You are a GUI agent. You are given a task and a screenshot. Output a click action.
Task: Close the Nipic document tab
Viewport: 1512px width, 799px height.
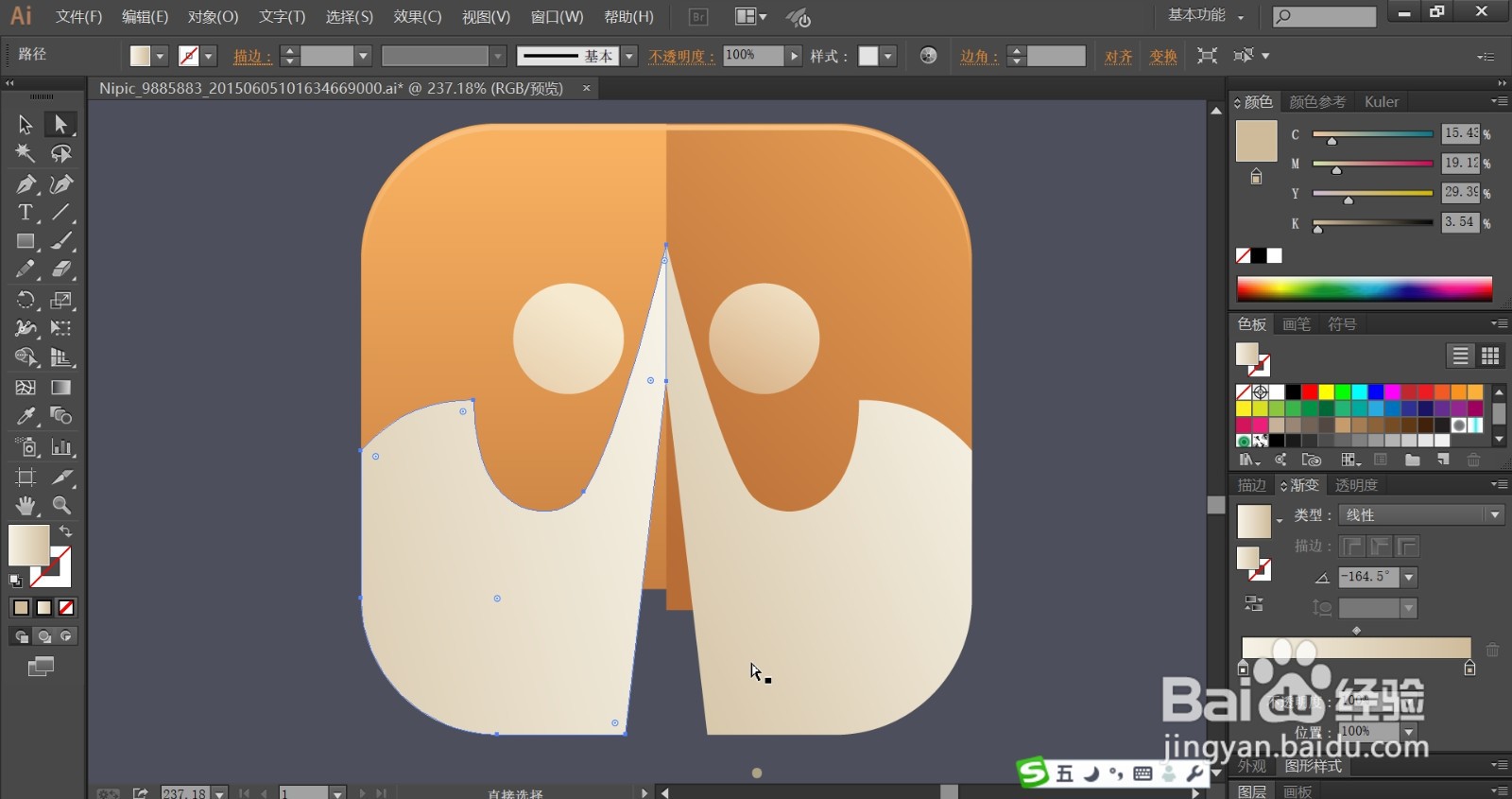click(x=586, y=88)
